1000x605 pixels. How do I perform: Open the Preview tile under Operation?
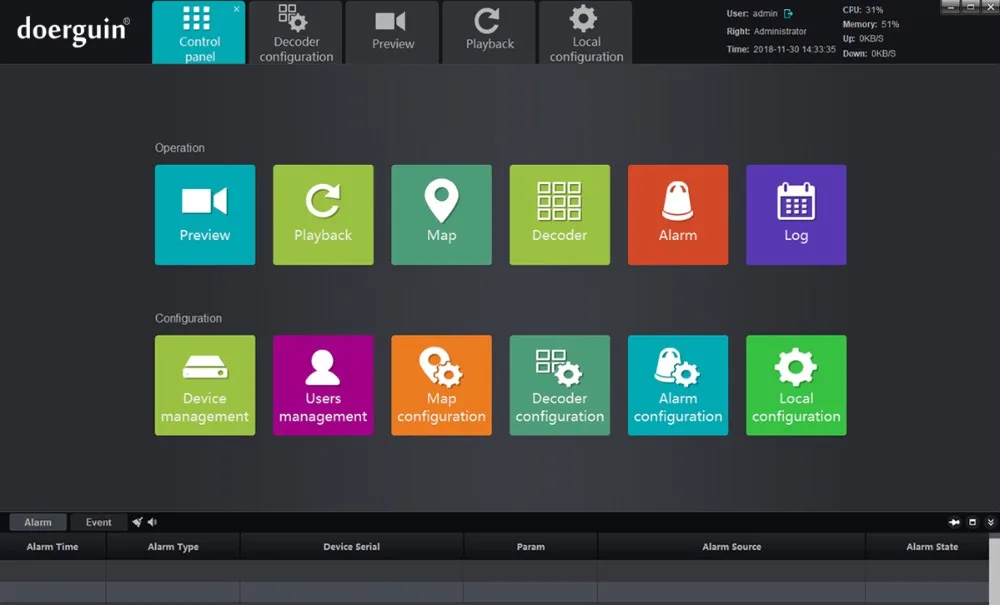click(x=205, y=215)
